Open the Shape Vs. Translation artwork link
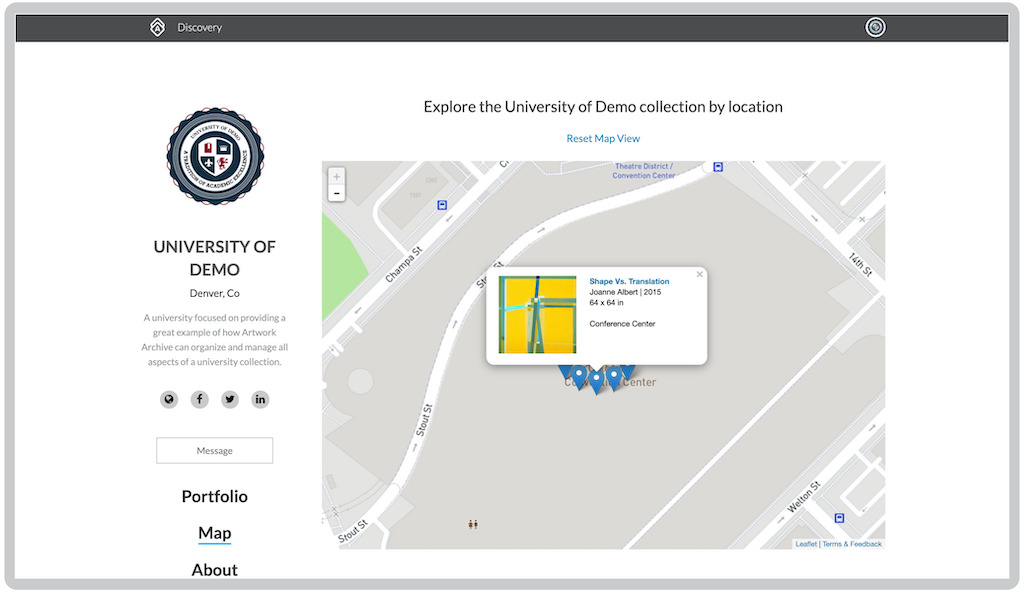 pyautogui.click(x=631, y=281)
